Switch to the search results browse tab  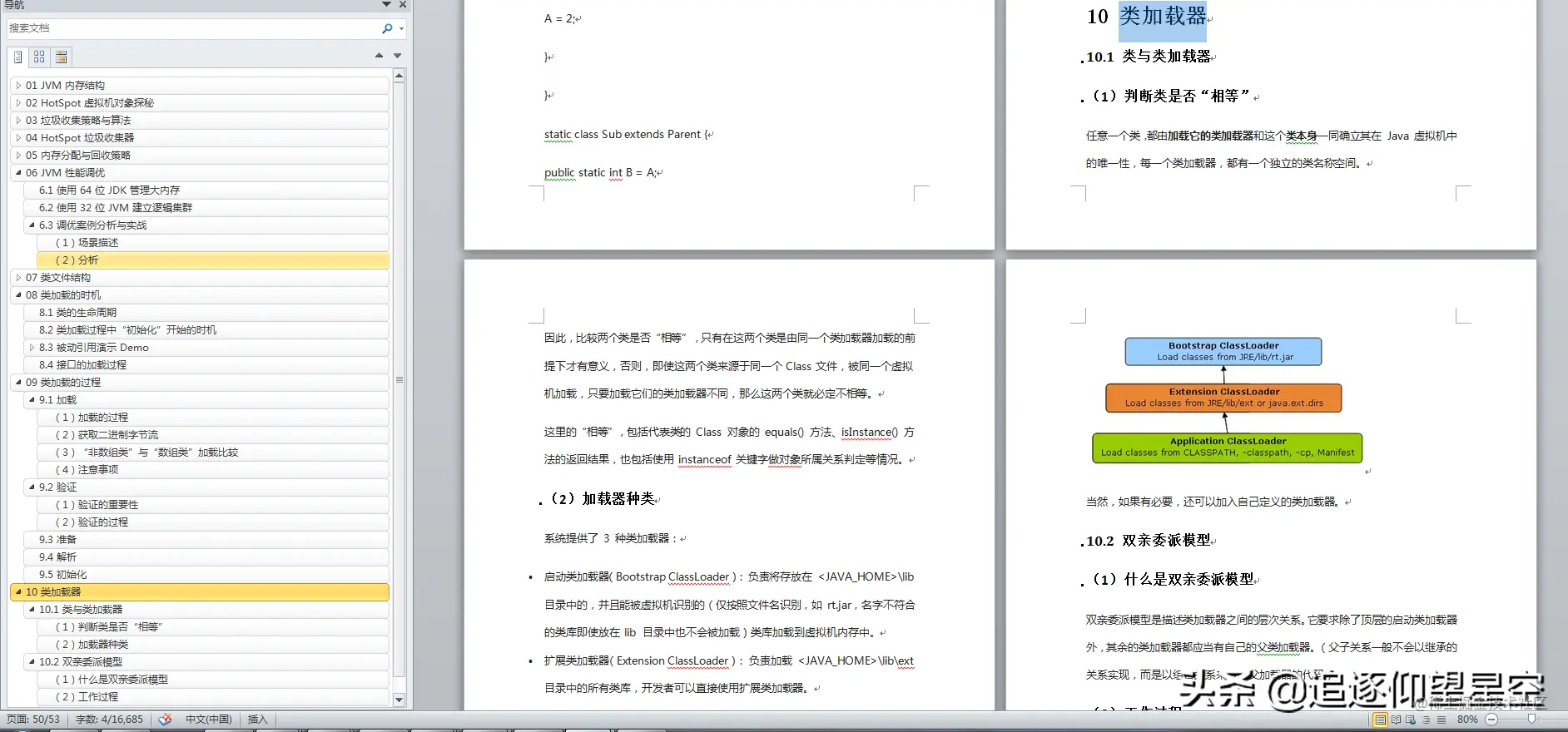pos(61,57)
